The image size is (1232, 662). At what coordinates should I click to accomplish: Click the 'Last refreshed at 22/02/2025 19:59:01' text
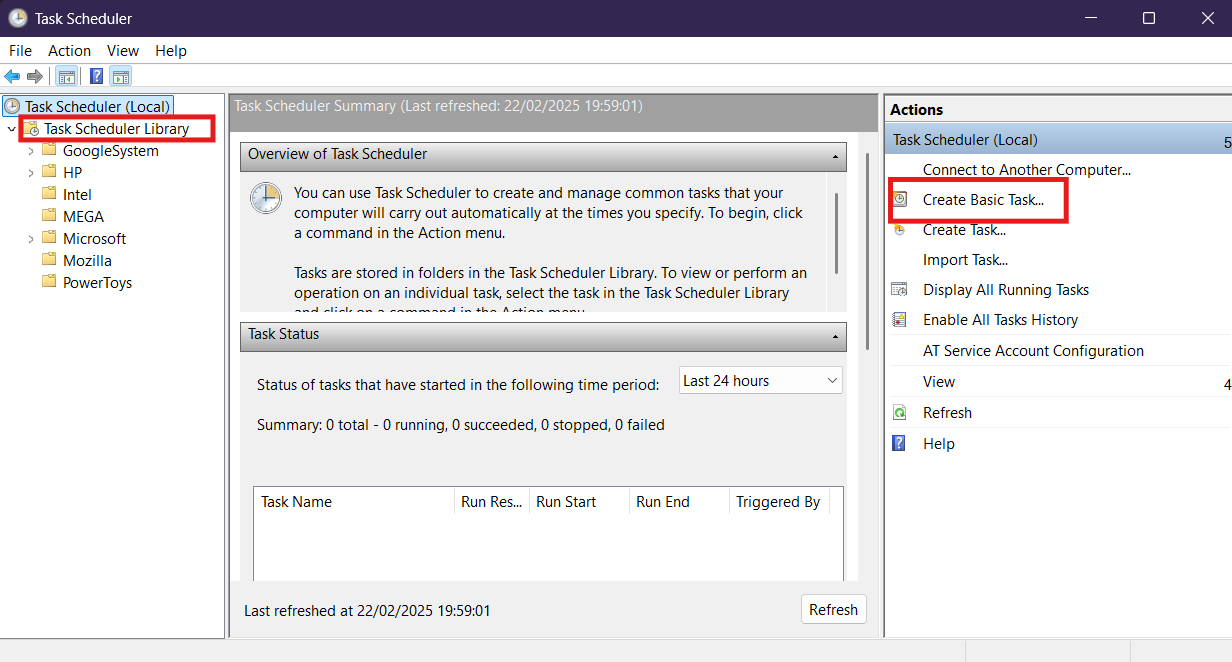(367, 610)
